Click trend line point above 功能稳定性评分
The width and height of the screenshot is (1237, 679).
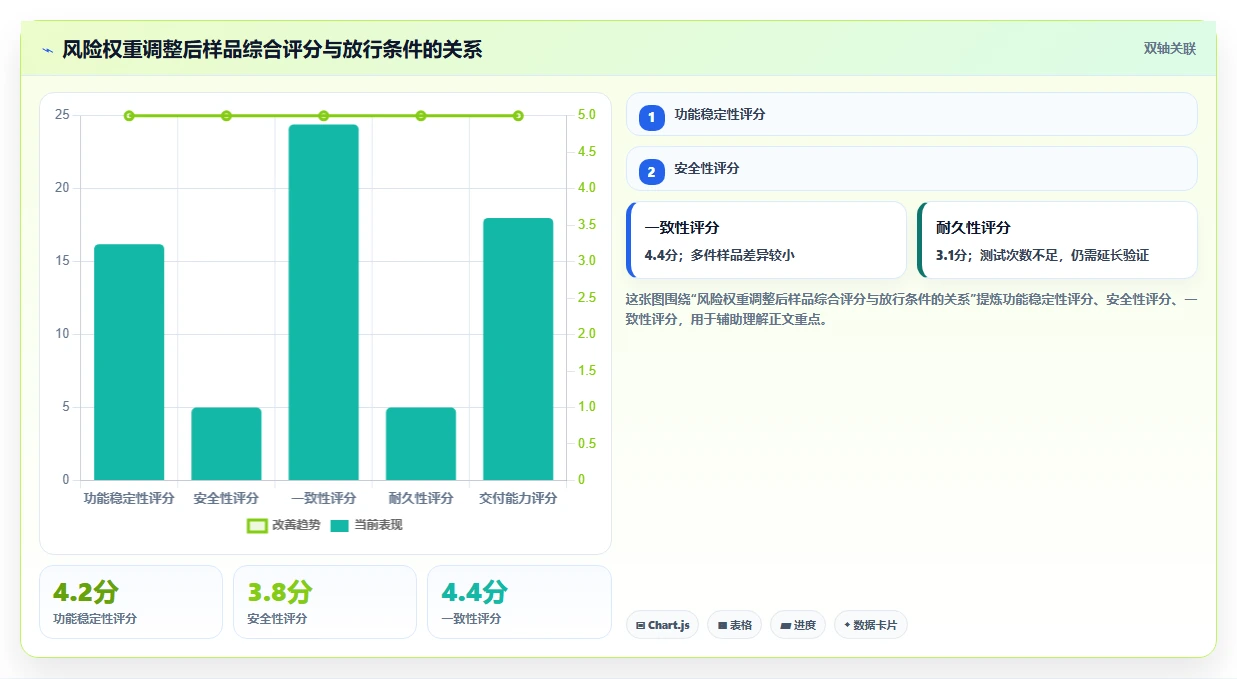tap(129, 116)
